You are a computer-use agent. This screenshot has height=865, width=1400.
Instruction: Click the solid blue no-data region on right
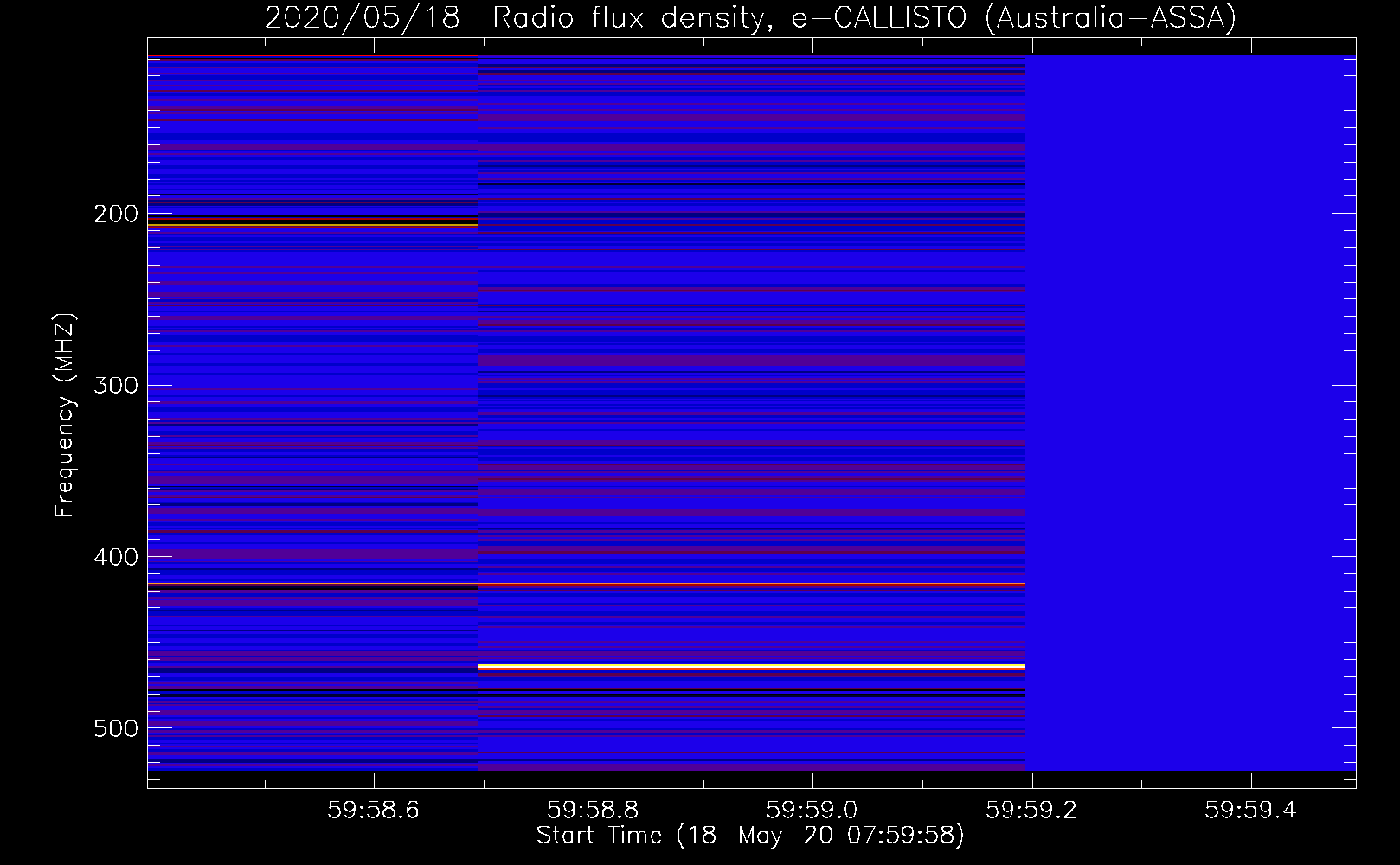click(1191, 413)
